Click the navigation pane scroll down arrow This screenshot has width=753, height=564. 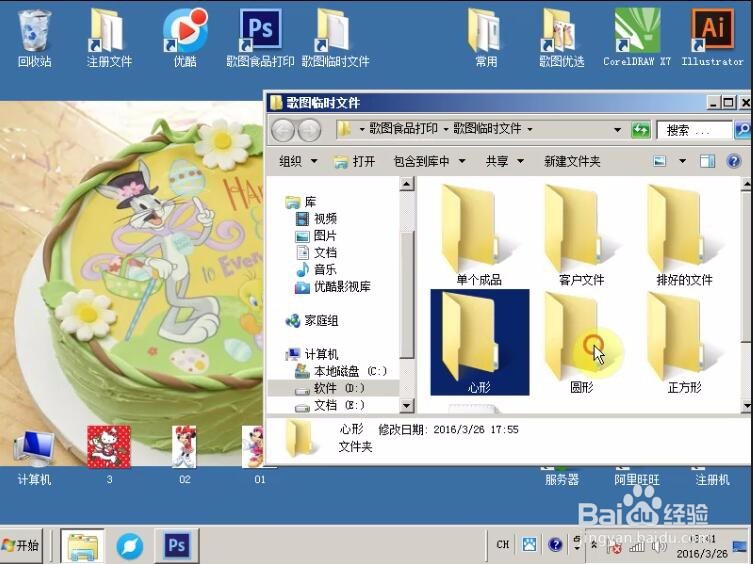[406, 406]
